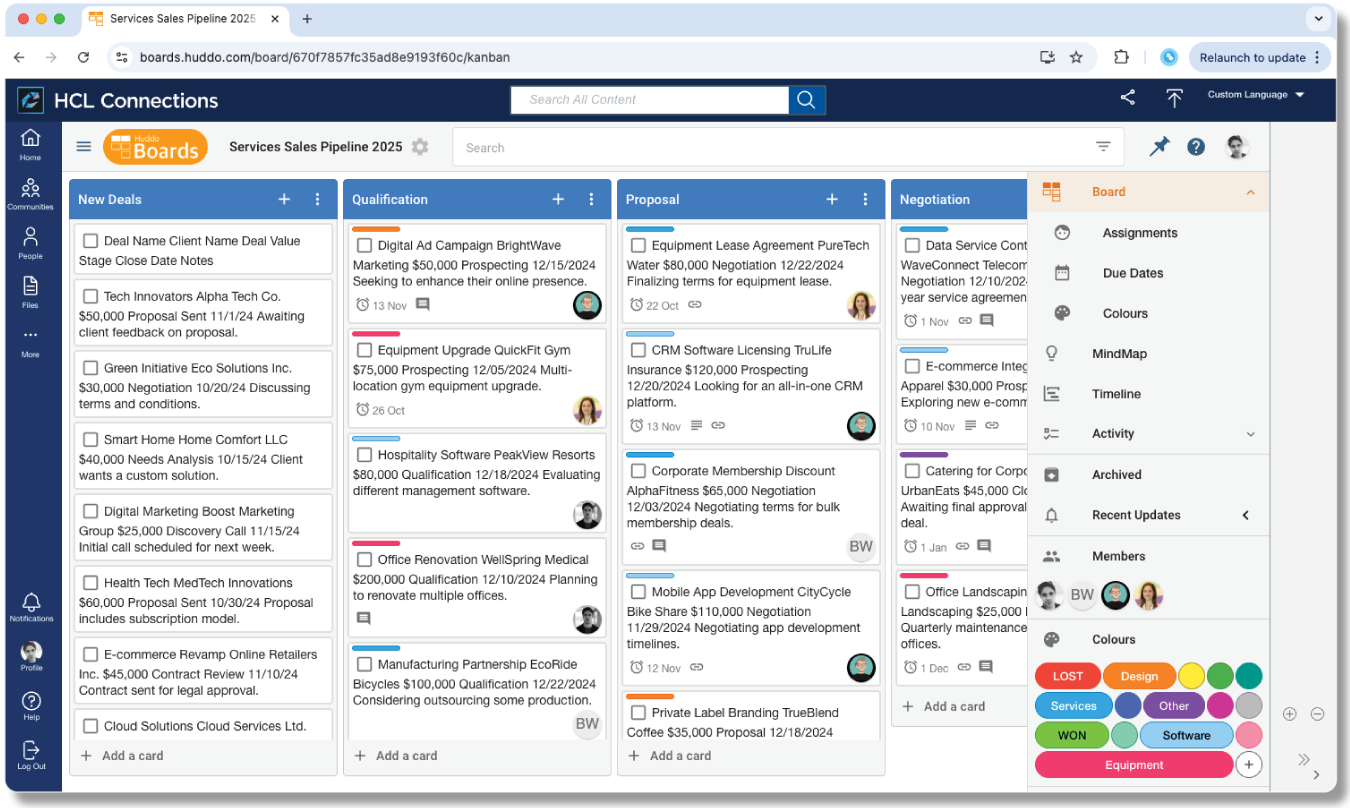
Task: Collapse the Board section header
Action: pyautogui.click(x=1249, y=192)
